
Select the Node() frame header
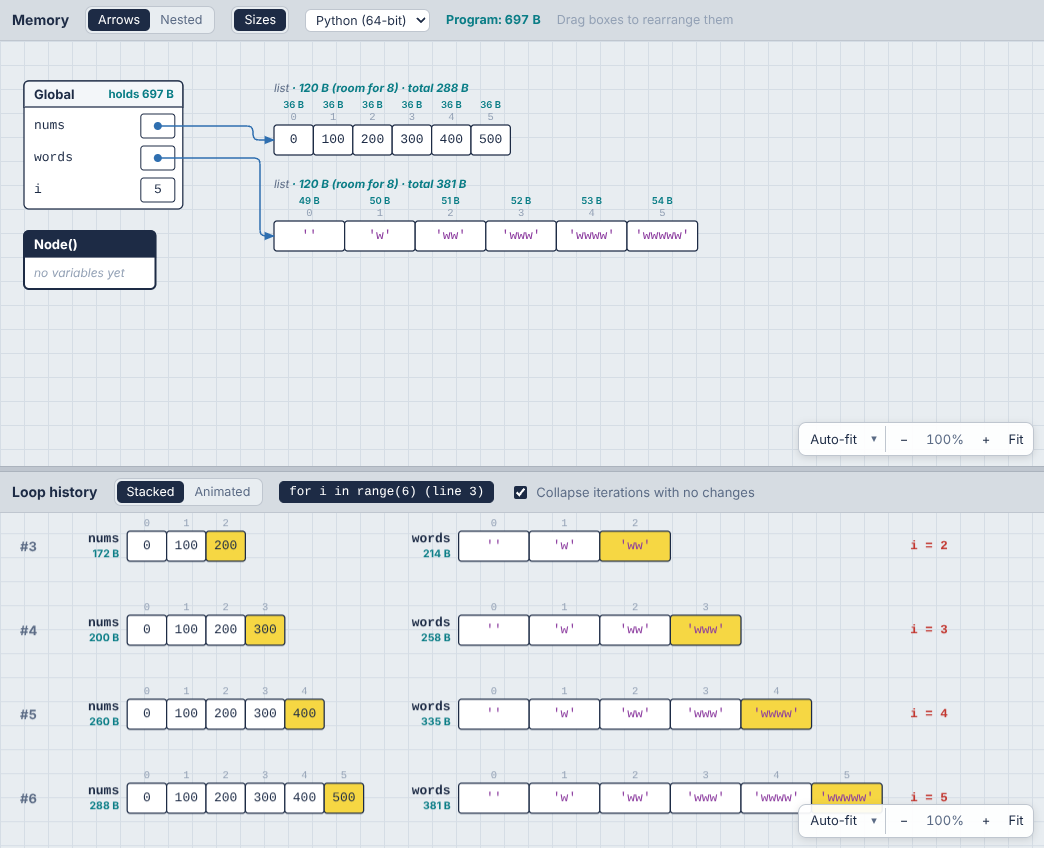click(90, 244)
